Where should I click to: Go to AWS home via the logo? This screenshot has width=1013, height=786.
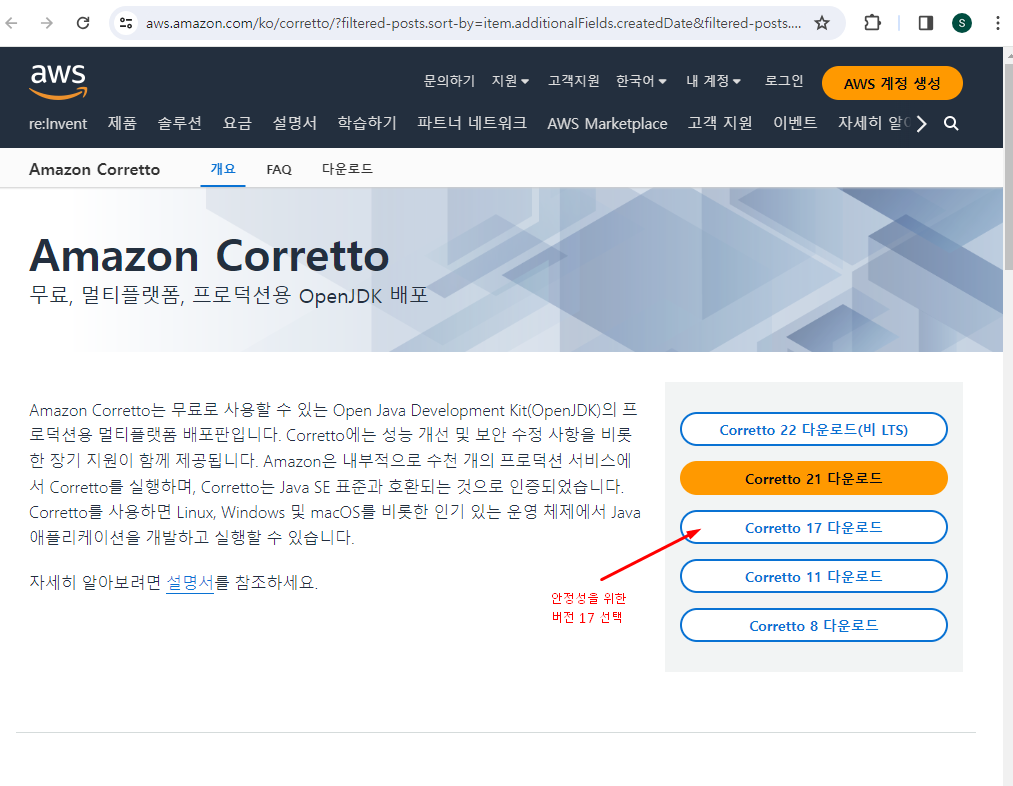click(x=58, y=82)
